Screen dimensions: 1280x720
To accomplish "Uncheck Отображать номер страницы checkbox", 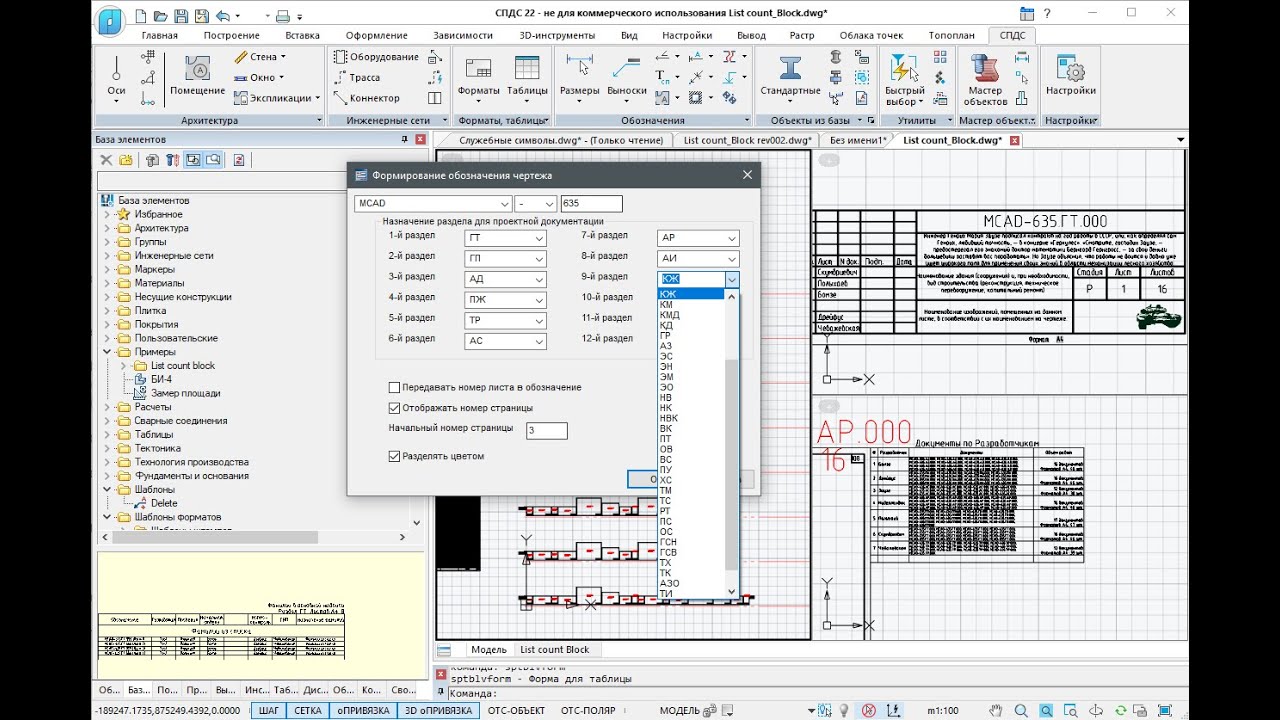I will click(394, 408).
